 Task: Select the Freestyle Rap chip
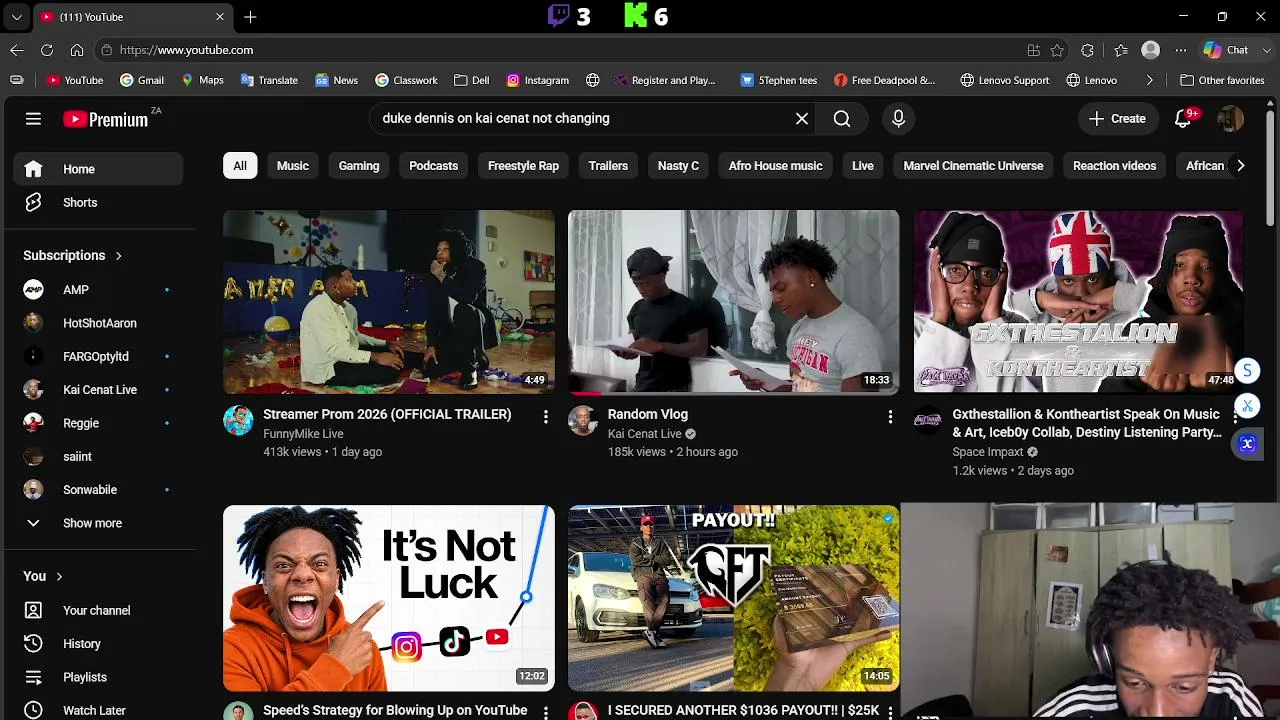point(523,166)
